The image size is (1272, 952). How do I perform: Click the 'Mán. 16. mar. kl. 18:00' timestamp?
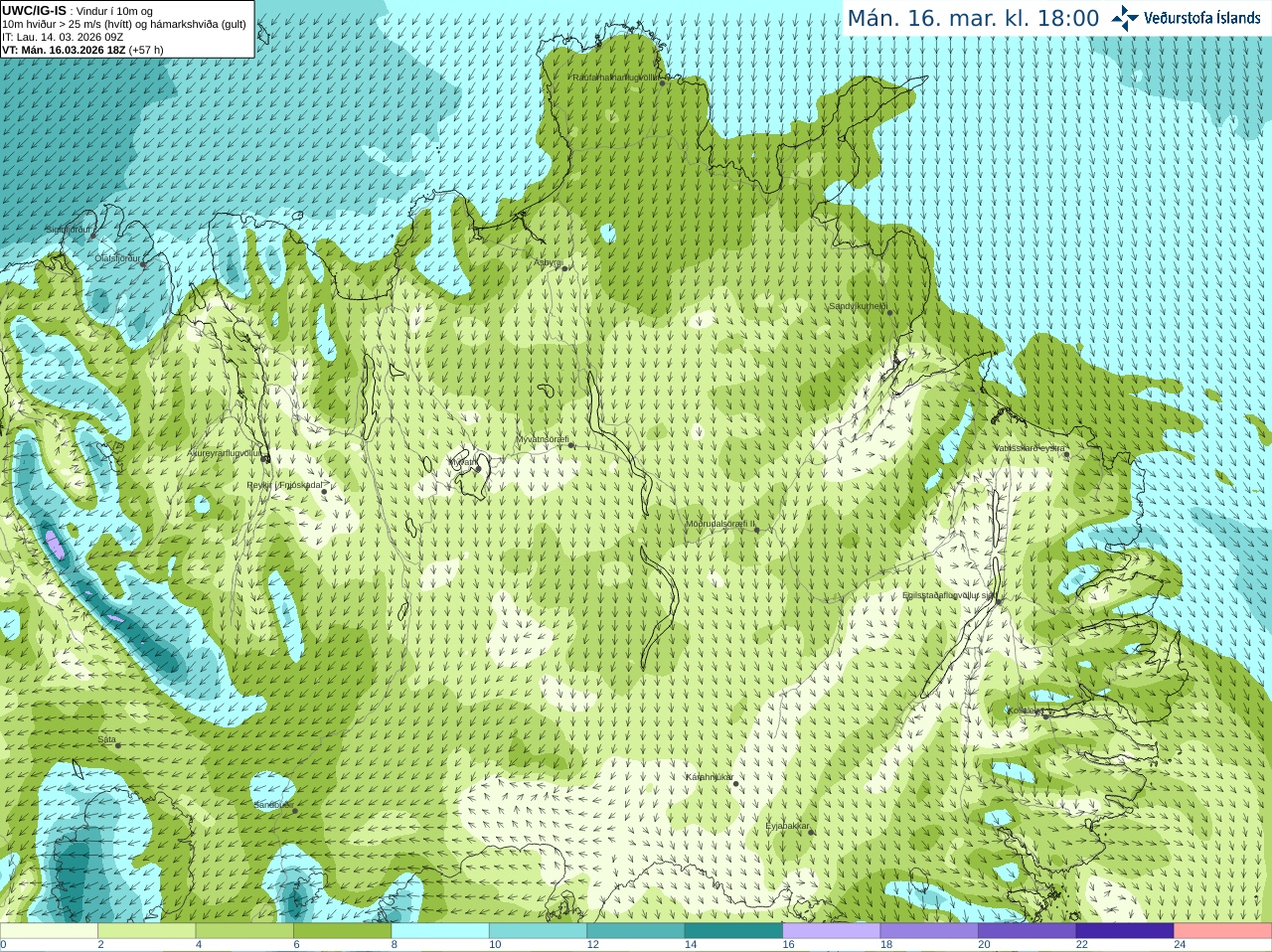tap(973, 18)
